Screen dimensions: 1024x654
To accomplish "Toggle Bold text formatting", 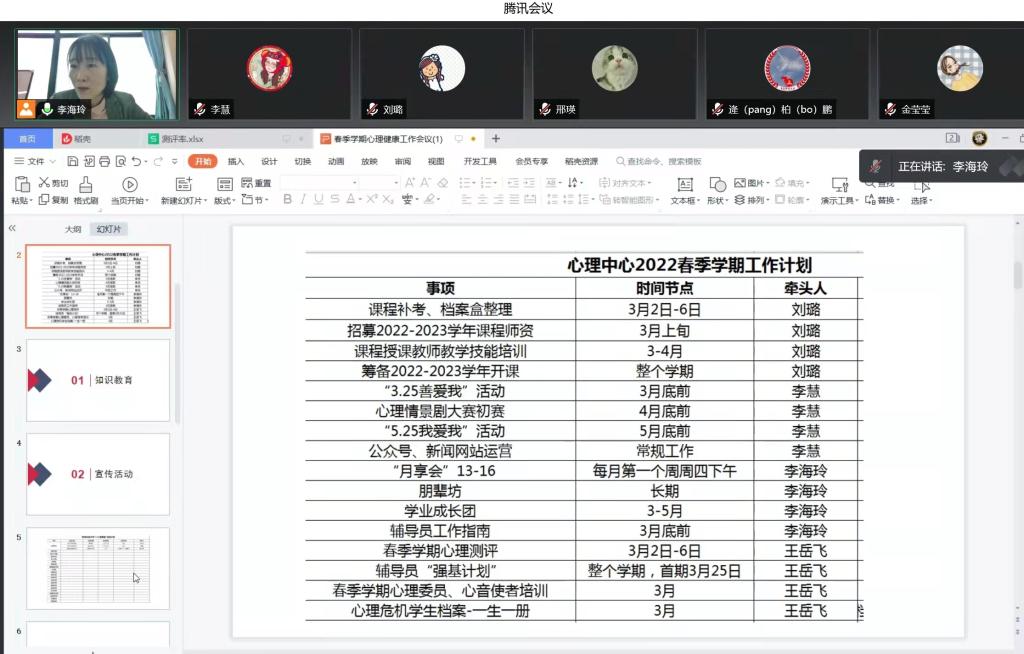I will (x=287, y=199).
